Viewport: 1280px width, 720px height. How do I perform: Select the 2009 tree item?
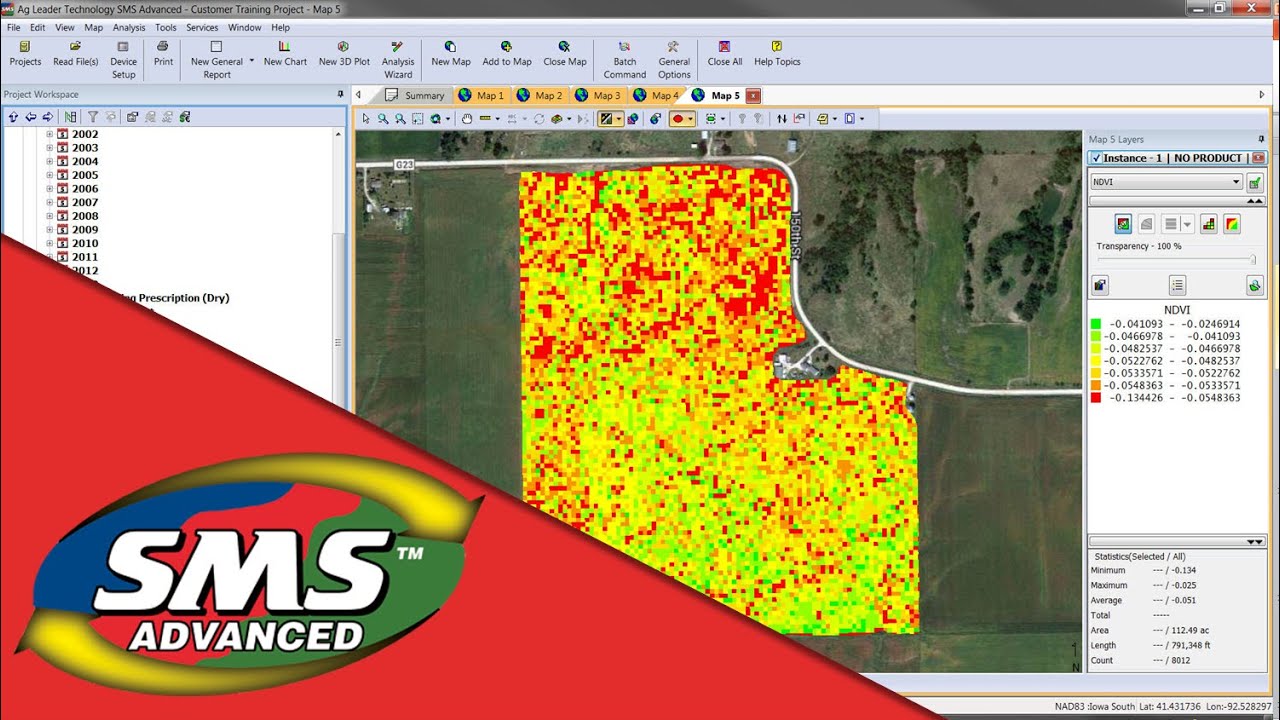coord(85,230)
